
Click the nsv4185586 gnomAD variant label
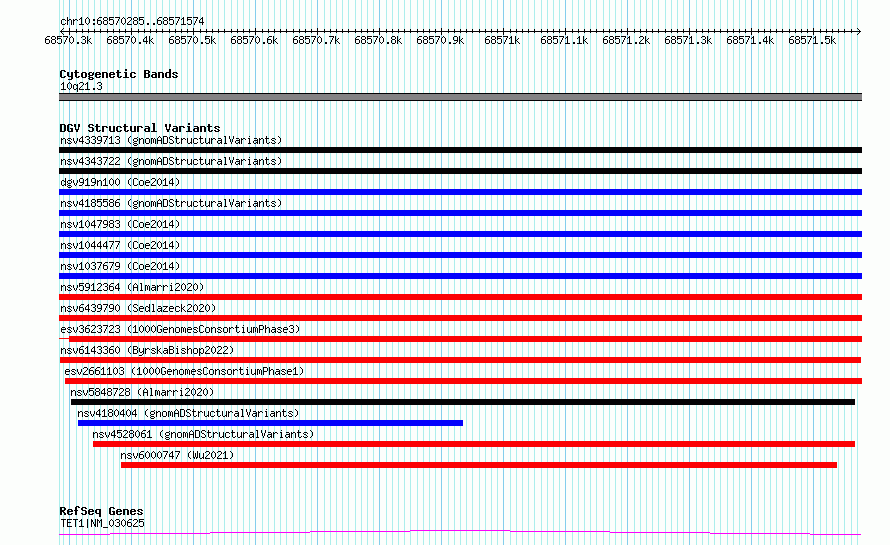pos(171,203)
